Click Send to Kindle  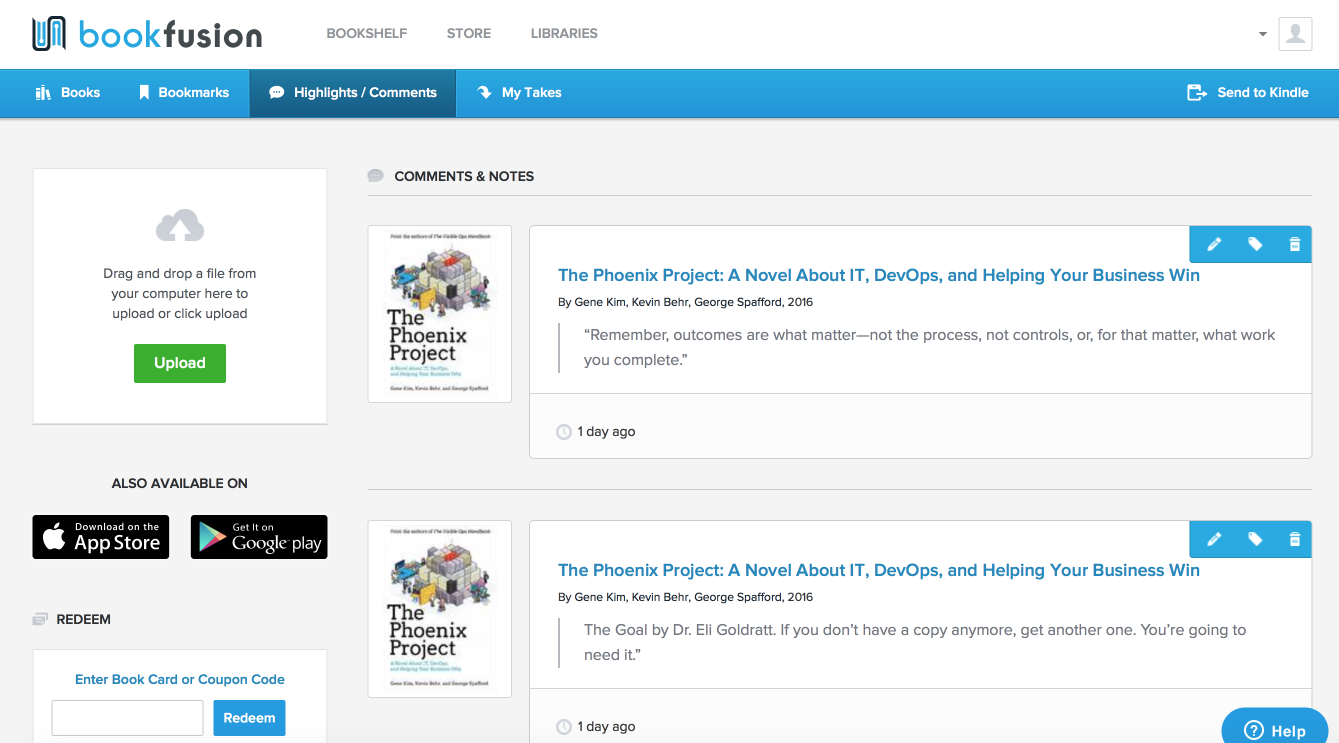pyautogui.click(x=1247, y=93)
